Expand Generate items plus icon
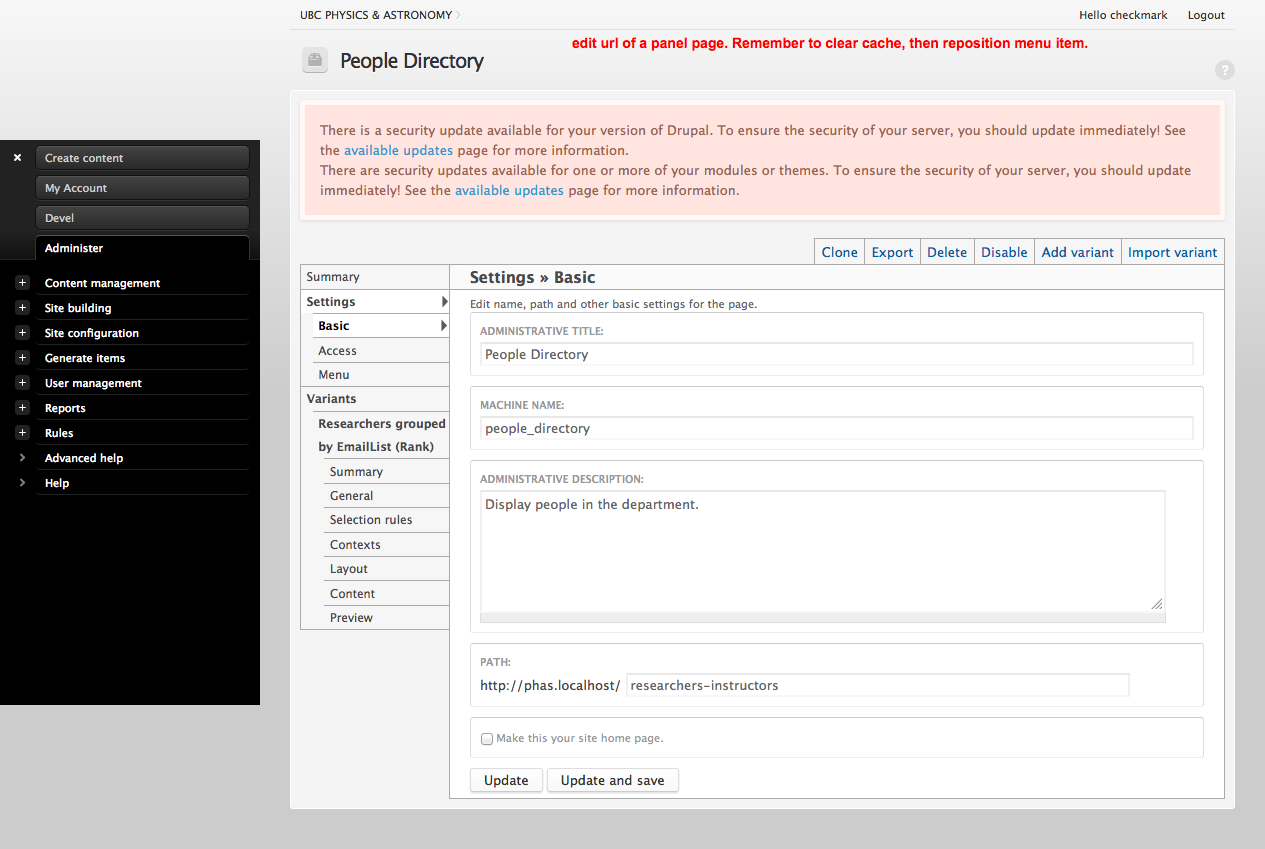The width and height of the screenshot is (1265, 849). 22,358
